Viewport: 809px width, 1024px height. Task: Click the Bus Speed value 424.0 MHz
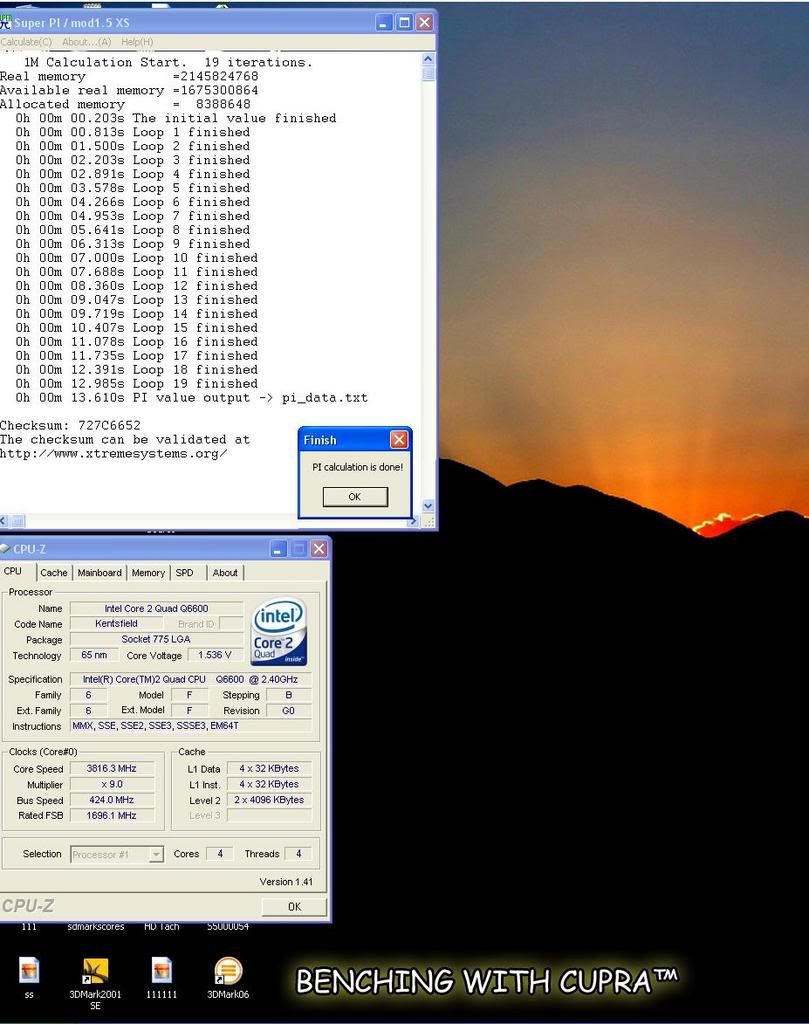(x=112, y=800)
